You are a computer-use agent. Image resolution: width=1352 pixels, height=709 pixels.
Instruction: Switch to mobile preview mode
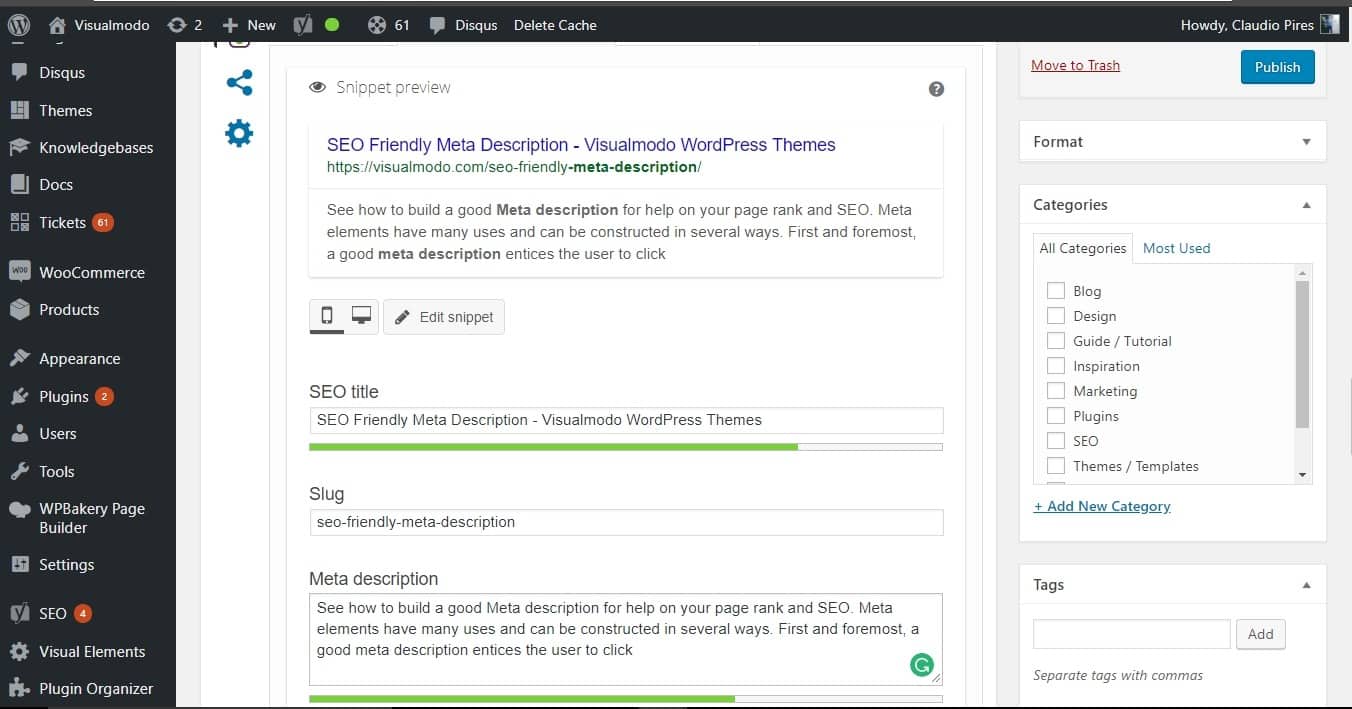click(x=327, y=317)
